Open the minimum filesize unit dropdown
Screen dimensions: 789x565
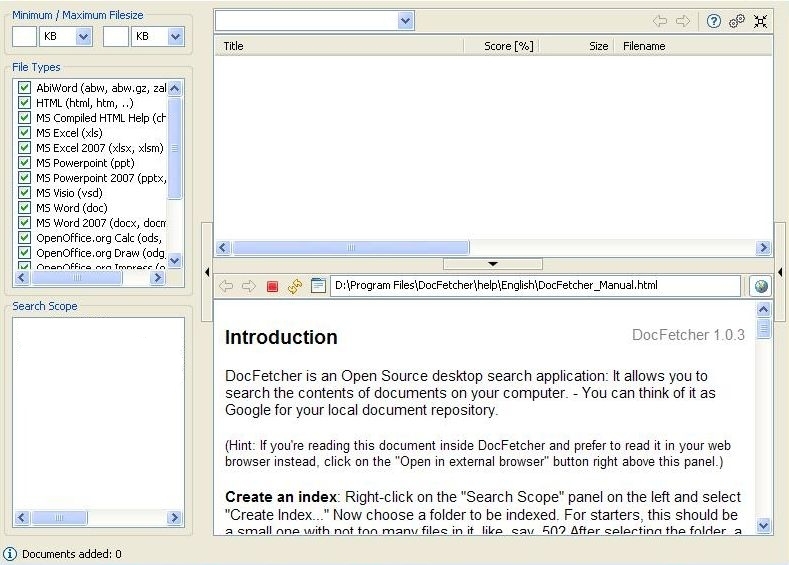click(83, 36)
